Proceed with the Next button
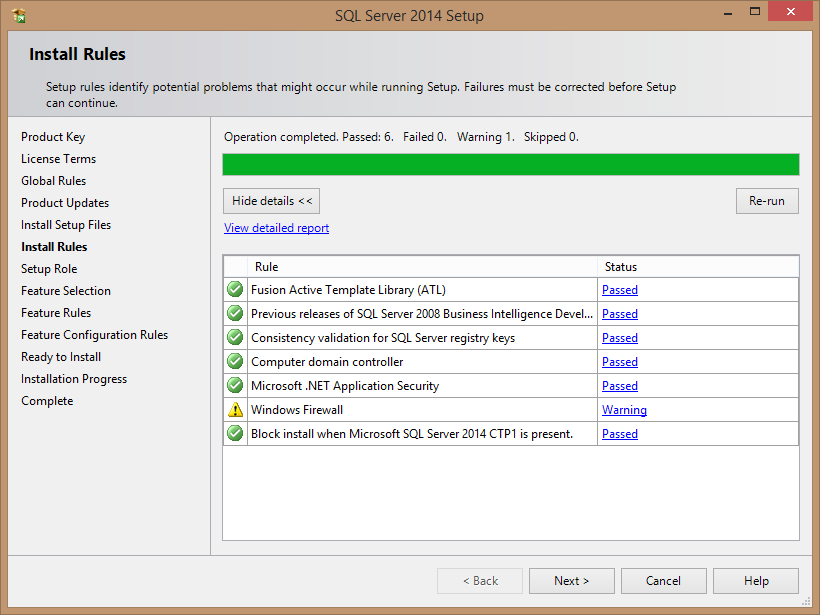The width and height of the screenshot is (820, 615). click(571, 581)
